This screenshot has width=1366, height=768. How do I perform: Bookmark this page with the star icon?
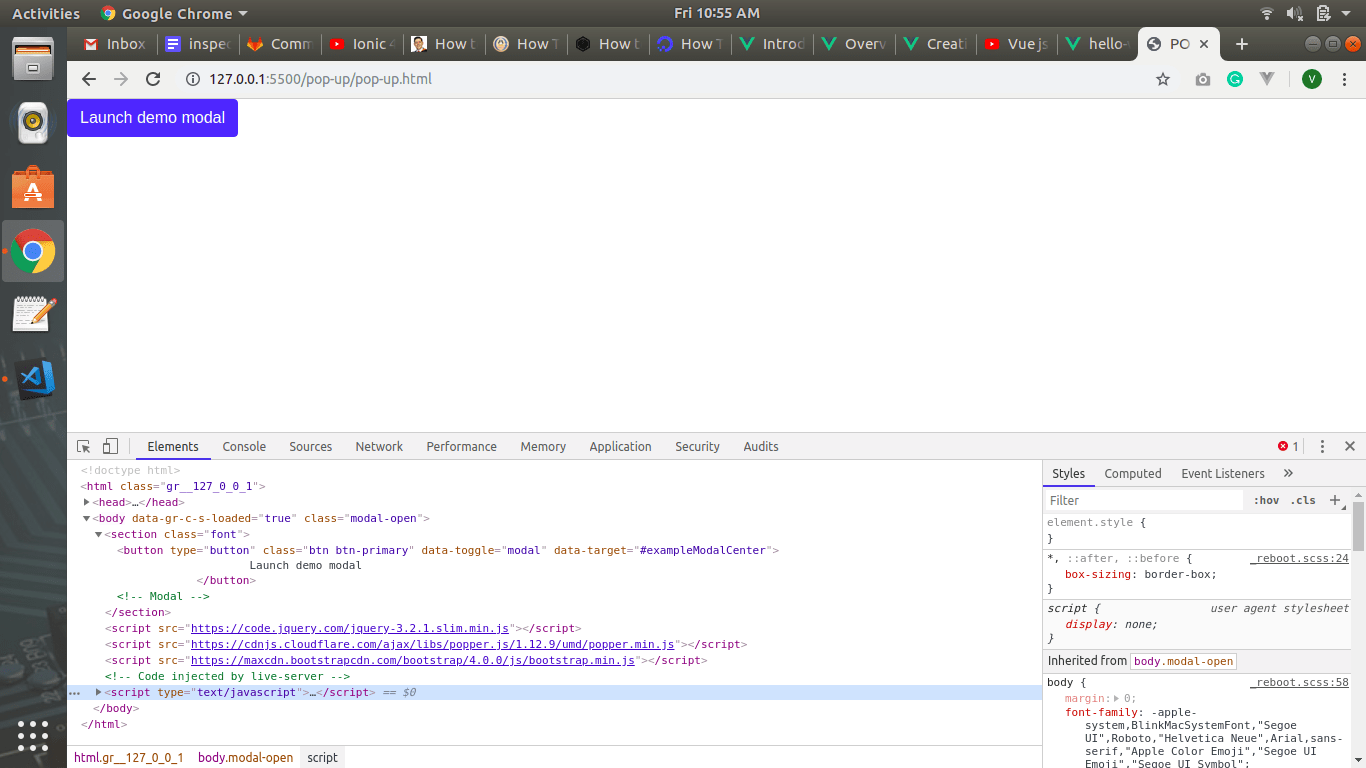click(x=1163, y=79)
